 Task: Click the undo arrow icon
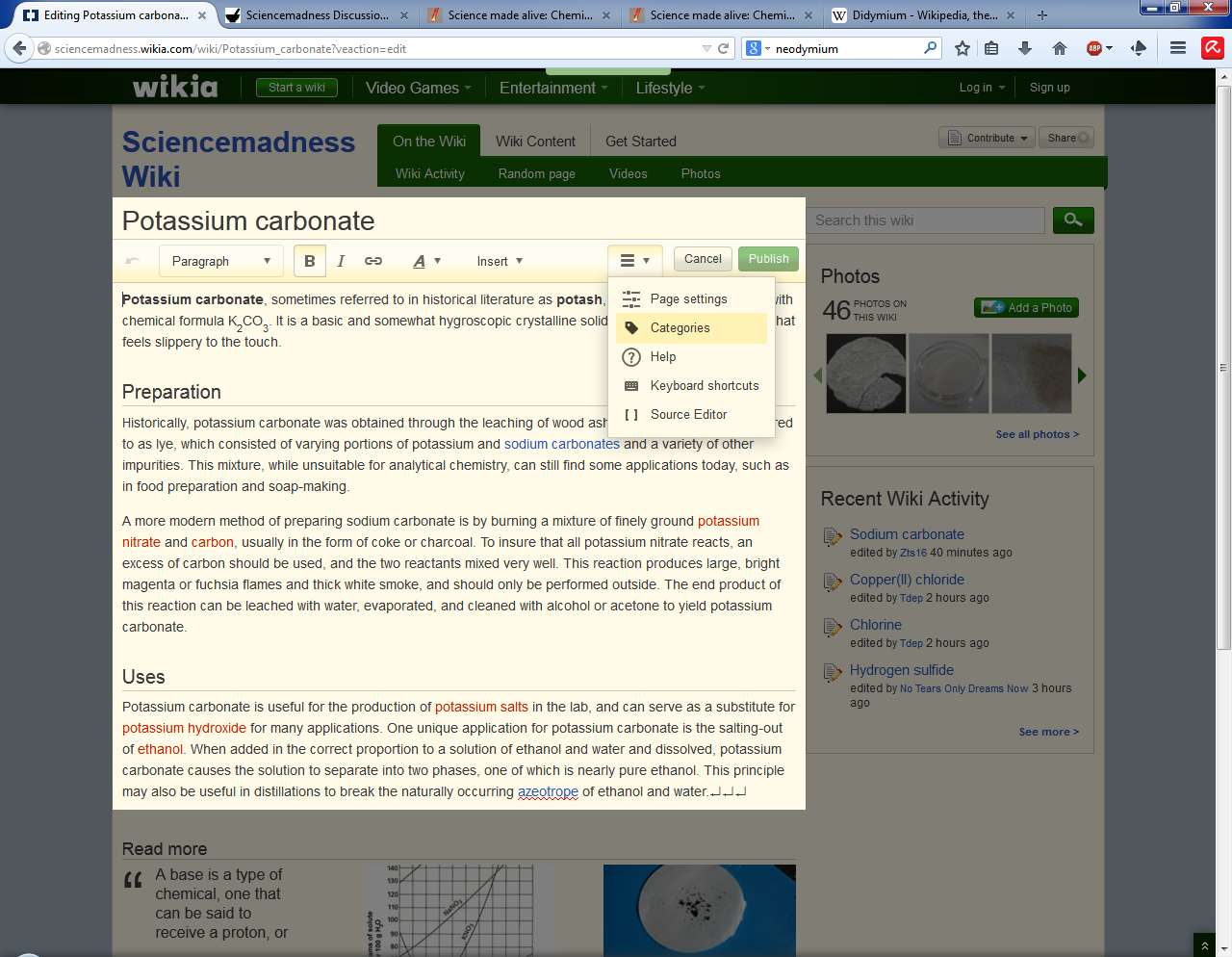coord(133,261)
